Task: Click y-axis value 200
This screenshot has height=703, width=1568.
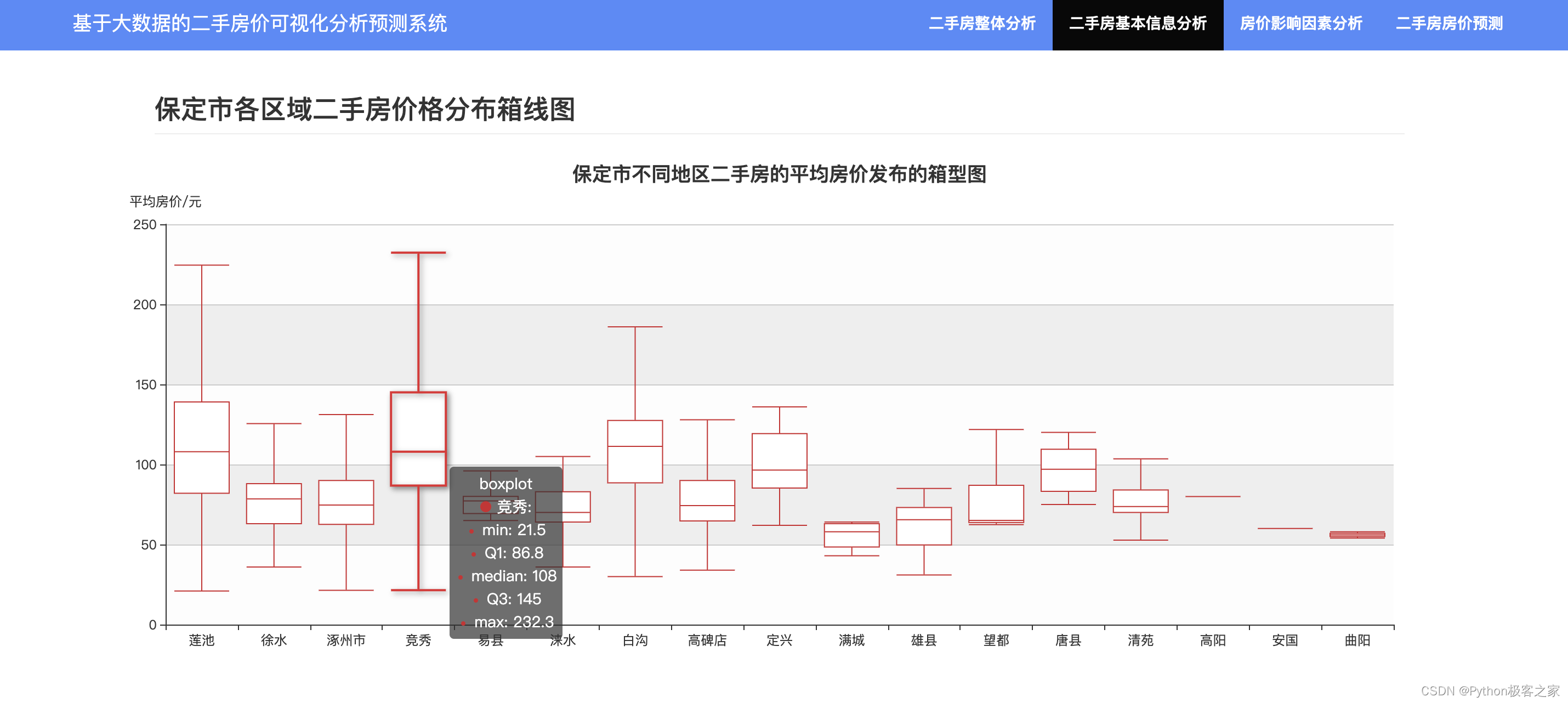Action: click(x=145, y=305)
